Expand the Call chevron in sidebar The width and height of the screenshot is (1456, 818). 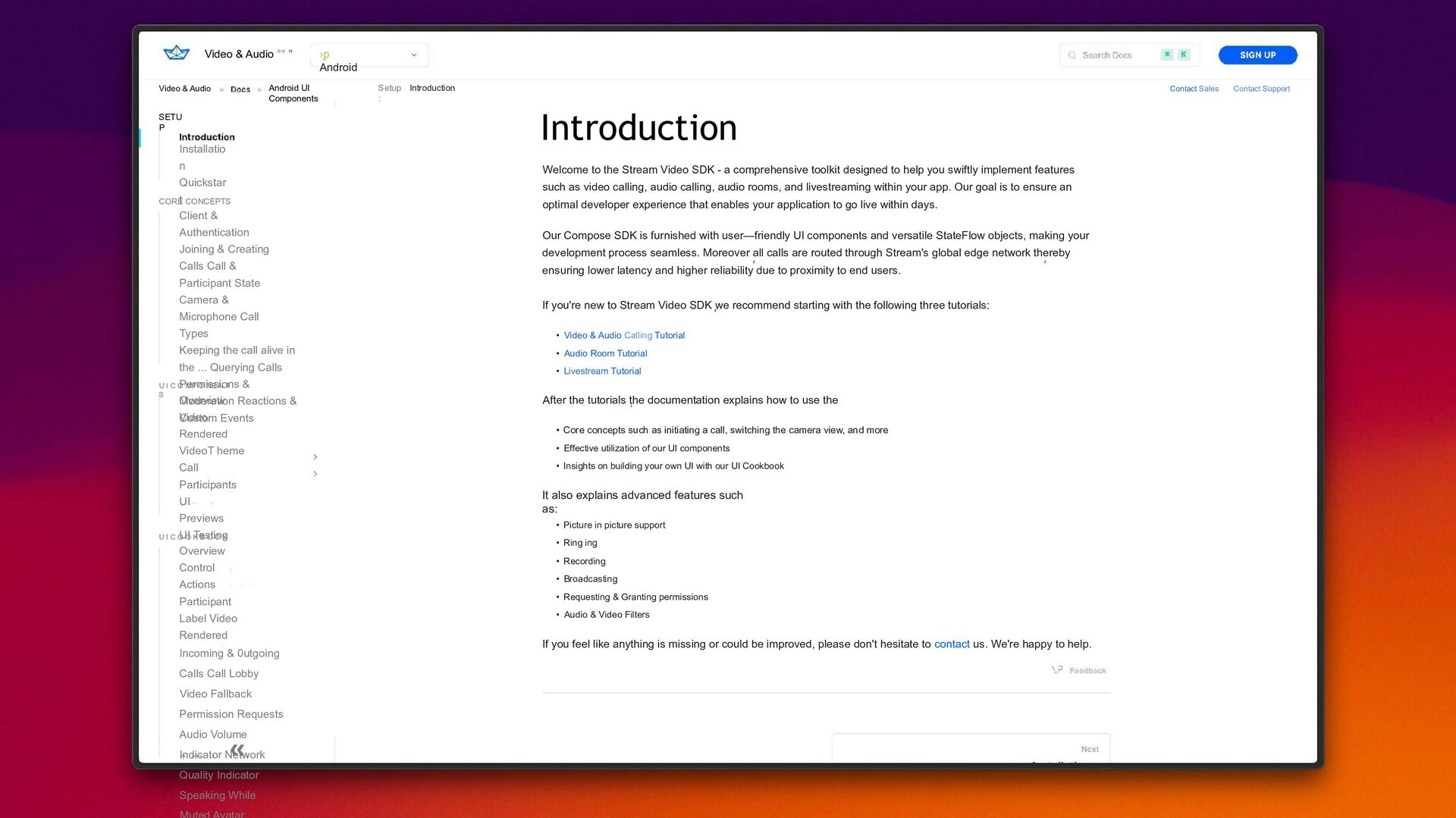click(315, 474)
